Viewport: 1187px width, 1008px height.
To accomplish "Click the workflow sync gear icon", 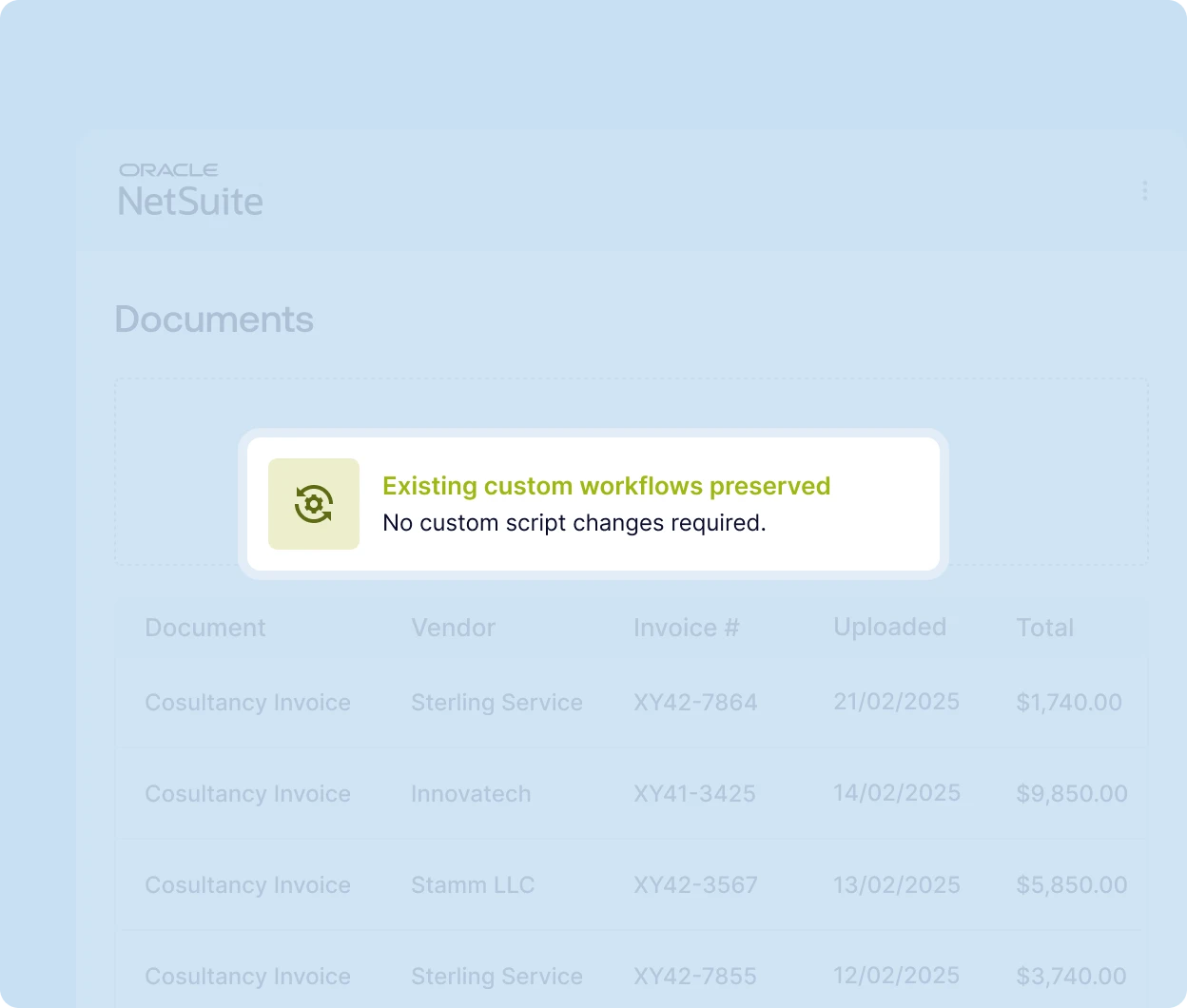I will pyautogui.click(x=314, y=504).
